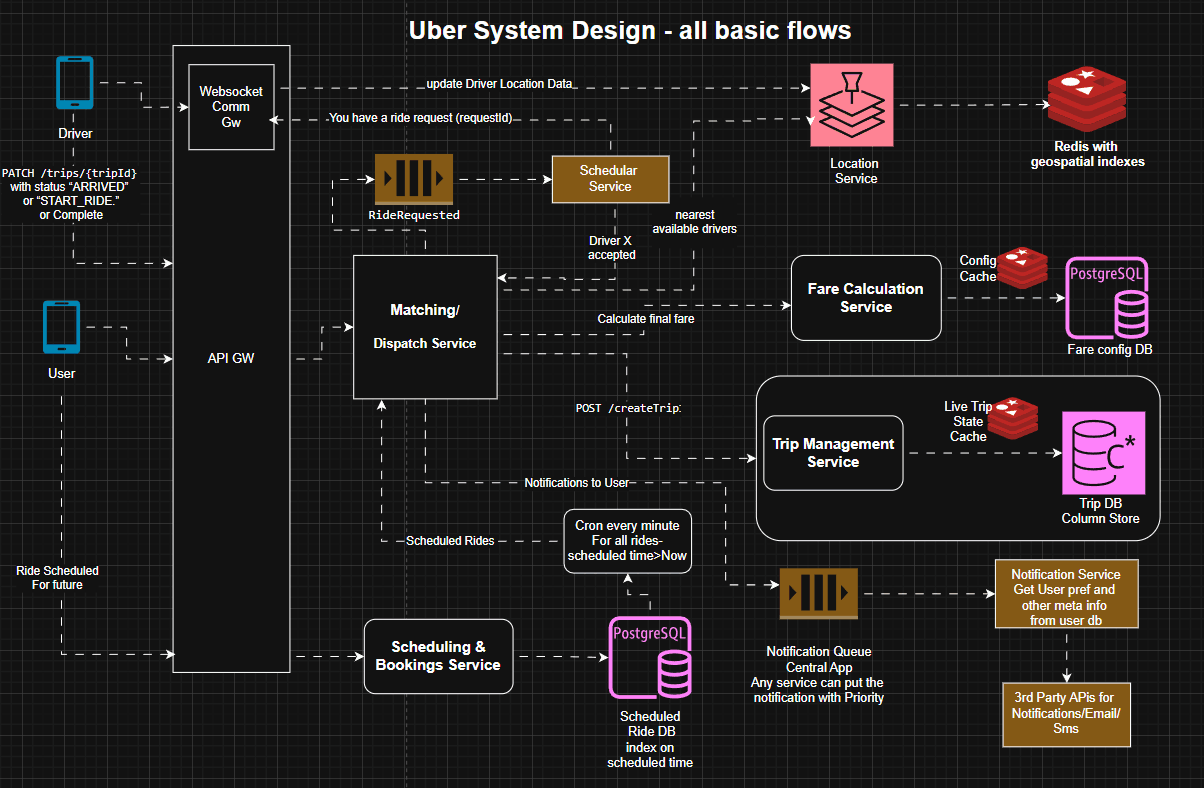Select the 'Driver' label under phone
Image resolution: width=1204 pixels, height=788 pixels.
(x=76, y=134)
